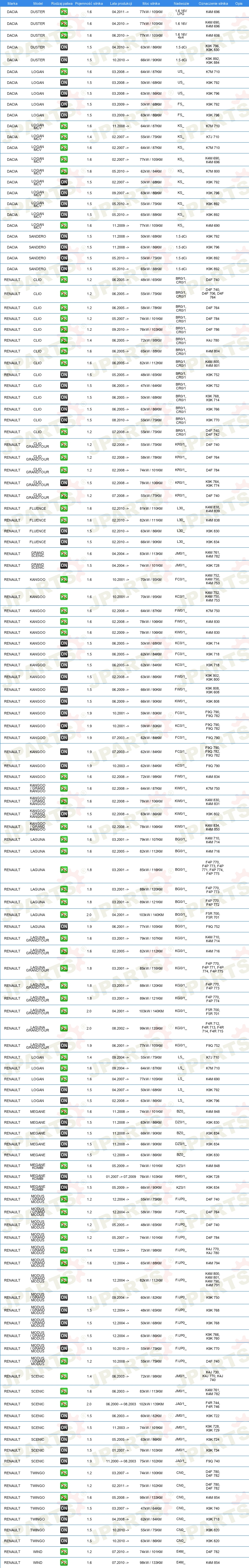This screenshot has width=249, height=1568.
Task: Click the Pojemność silnika column header
Action: (x=89, y=3)
